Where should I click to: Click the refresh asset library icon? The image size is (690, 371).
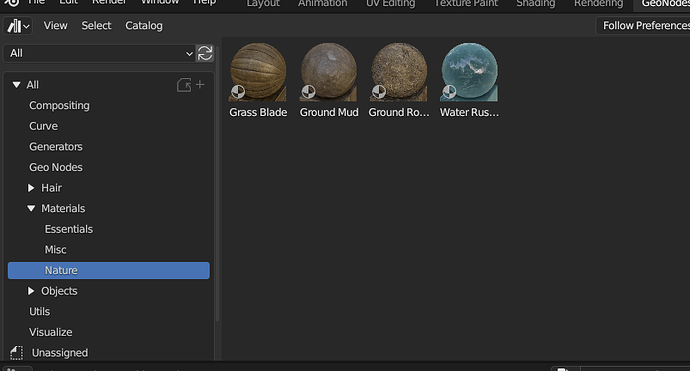(205, 53)
